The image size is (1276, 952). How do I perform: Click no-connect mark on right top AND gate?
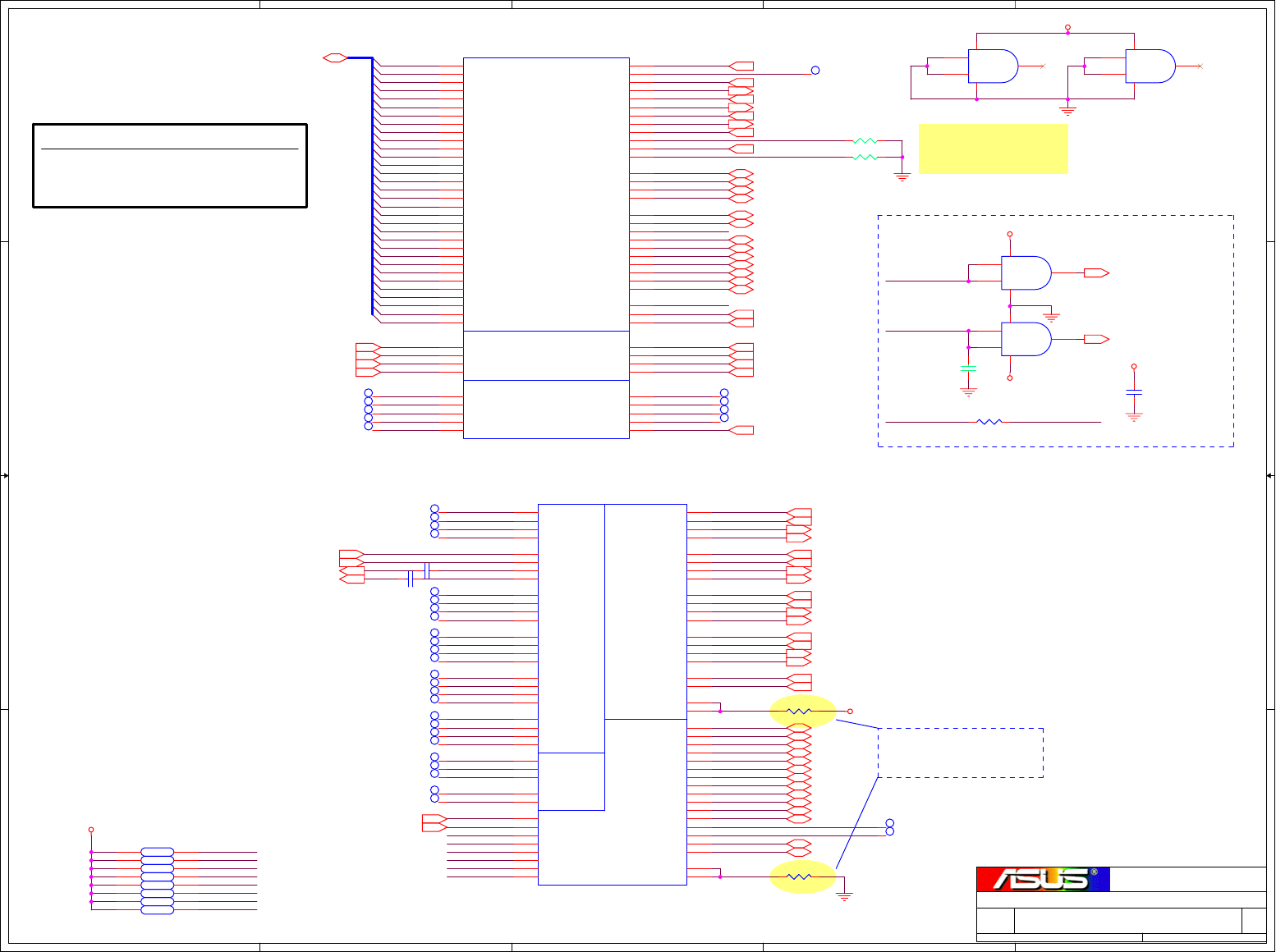[x=1200, y=66]
